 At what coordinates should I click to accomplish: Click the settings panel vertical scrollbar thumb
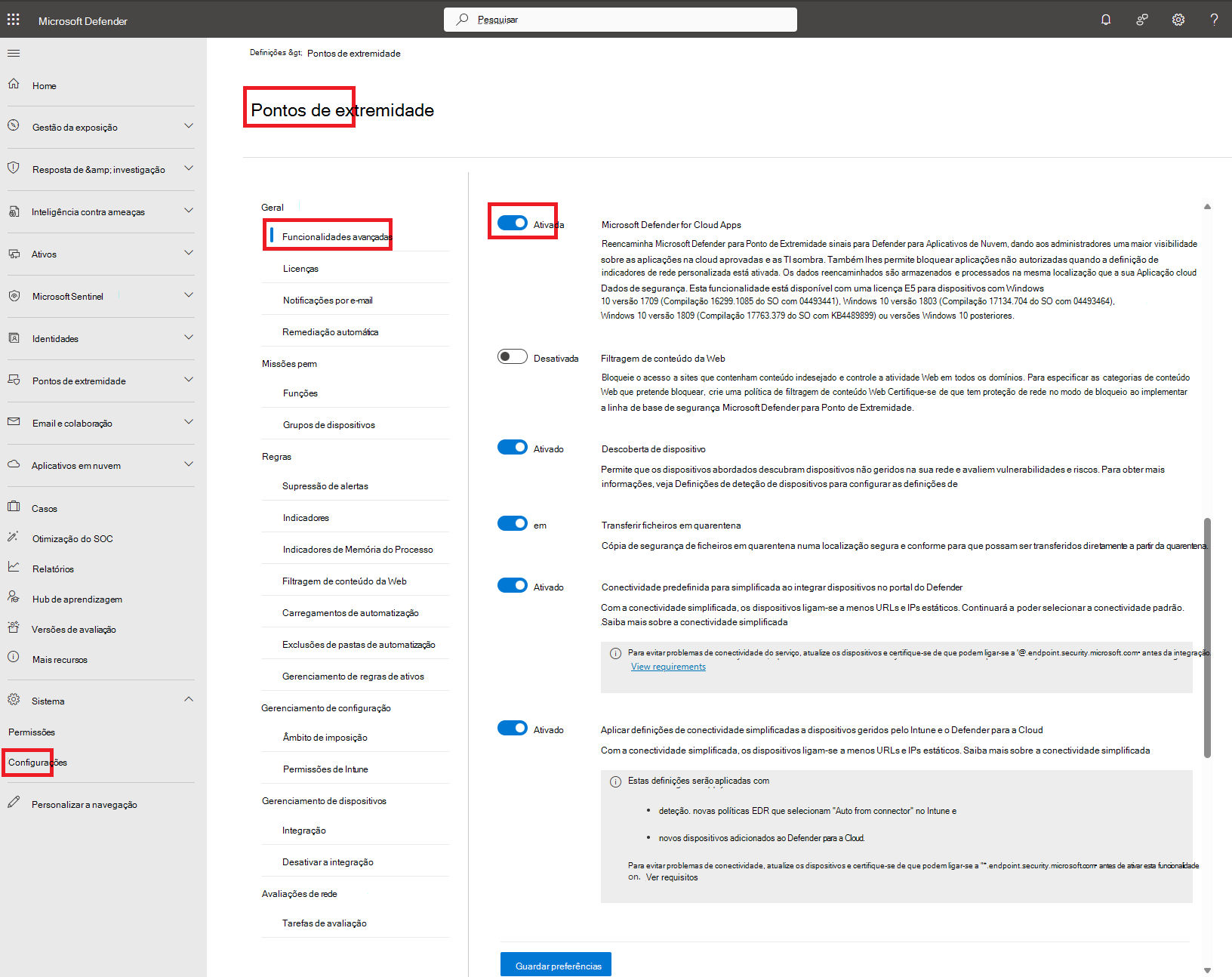point(1207,637)
